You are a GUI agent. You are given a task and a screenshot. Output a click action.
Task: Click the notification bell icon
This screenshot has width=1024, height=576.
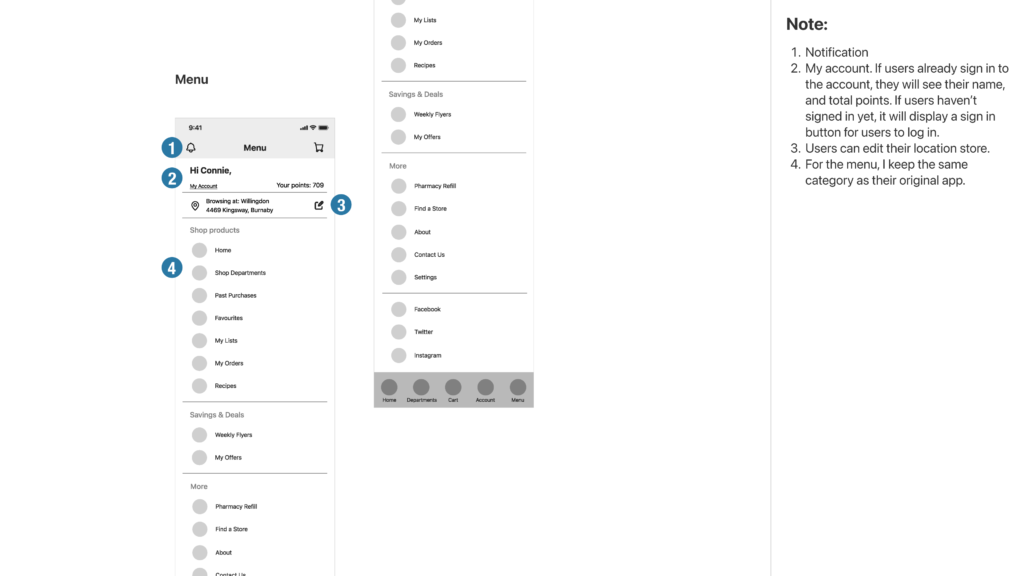click(191, 148)
